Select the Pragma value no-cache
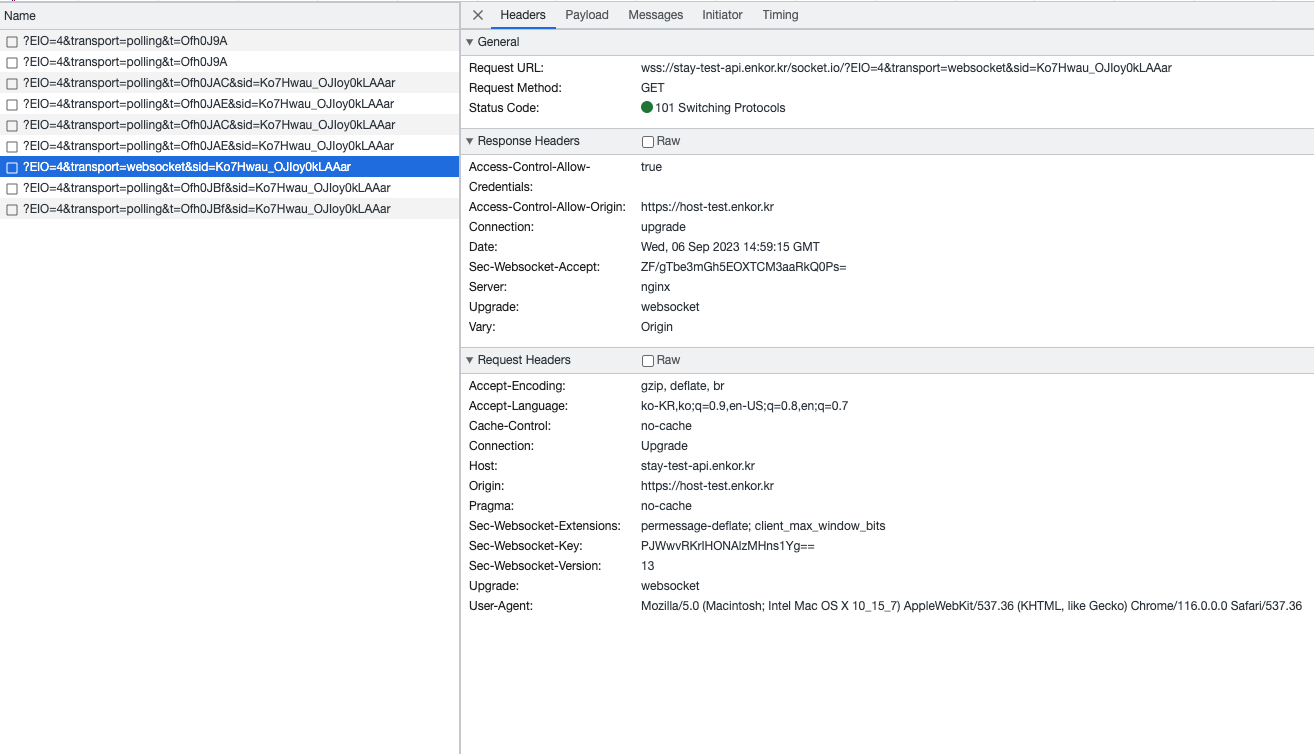Viewport: 1314px width, 754px height. 666,506
